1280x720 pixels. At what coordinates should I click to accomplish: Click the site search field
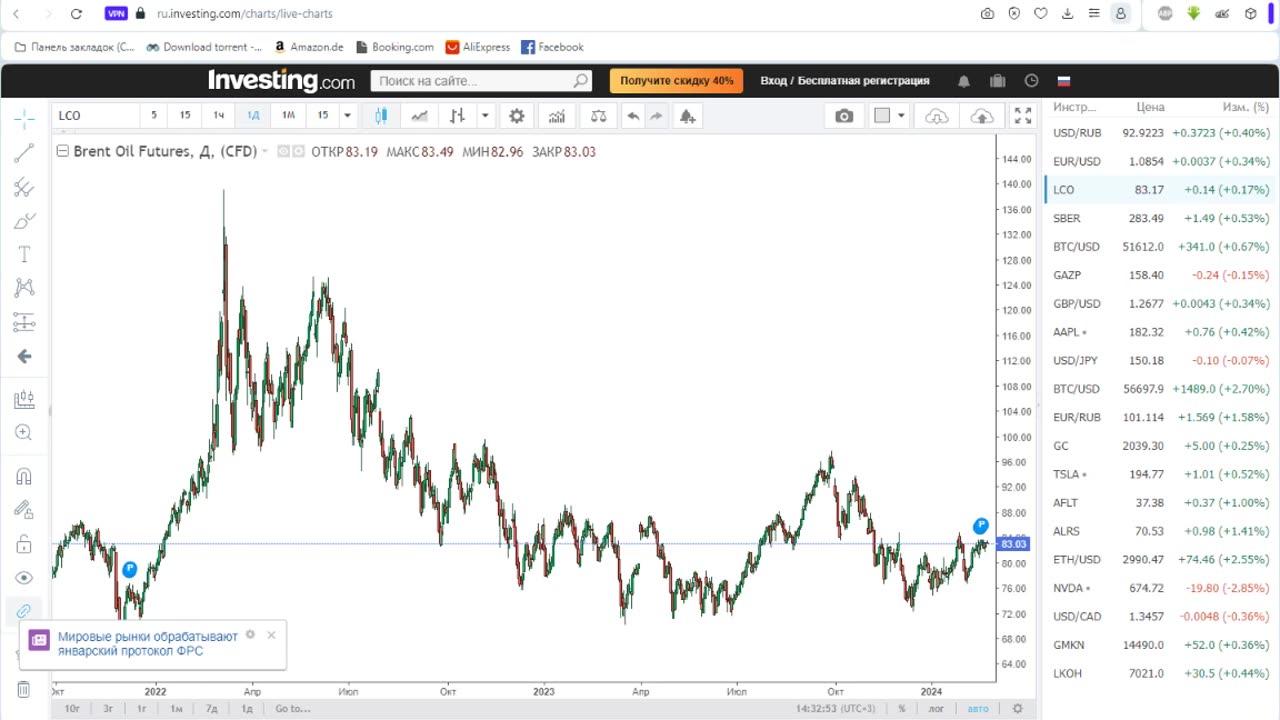click(481, 81)
